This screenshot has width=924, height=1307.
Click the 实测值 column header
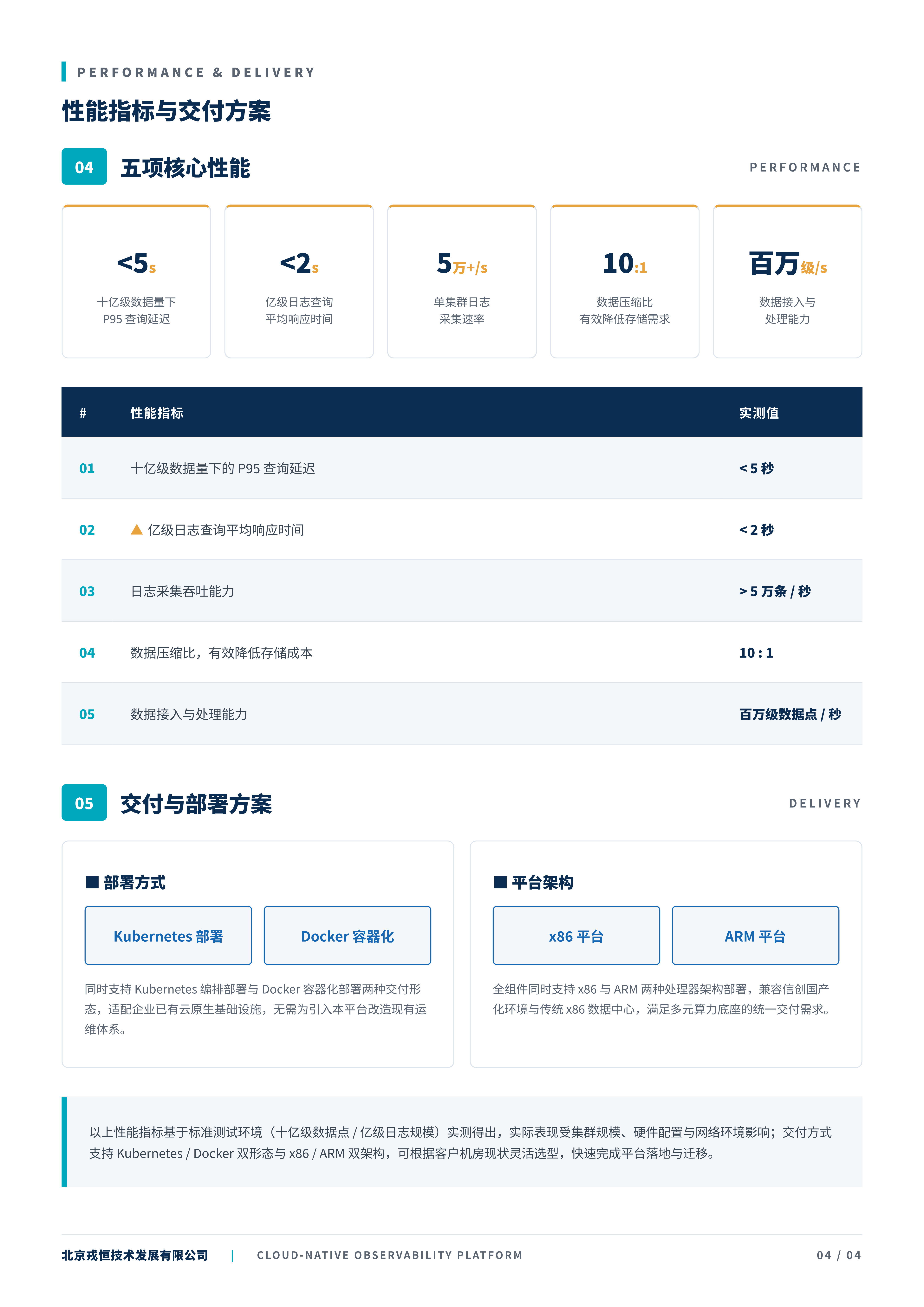point(759,413)
